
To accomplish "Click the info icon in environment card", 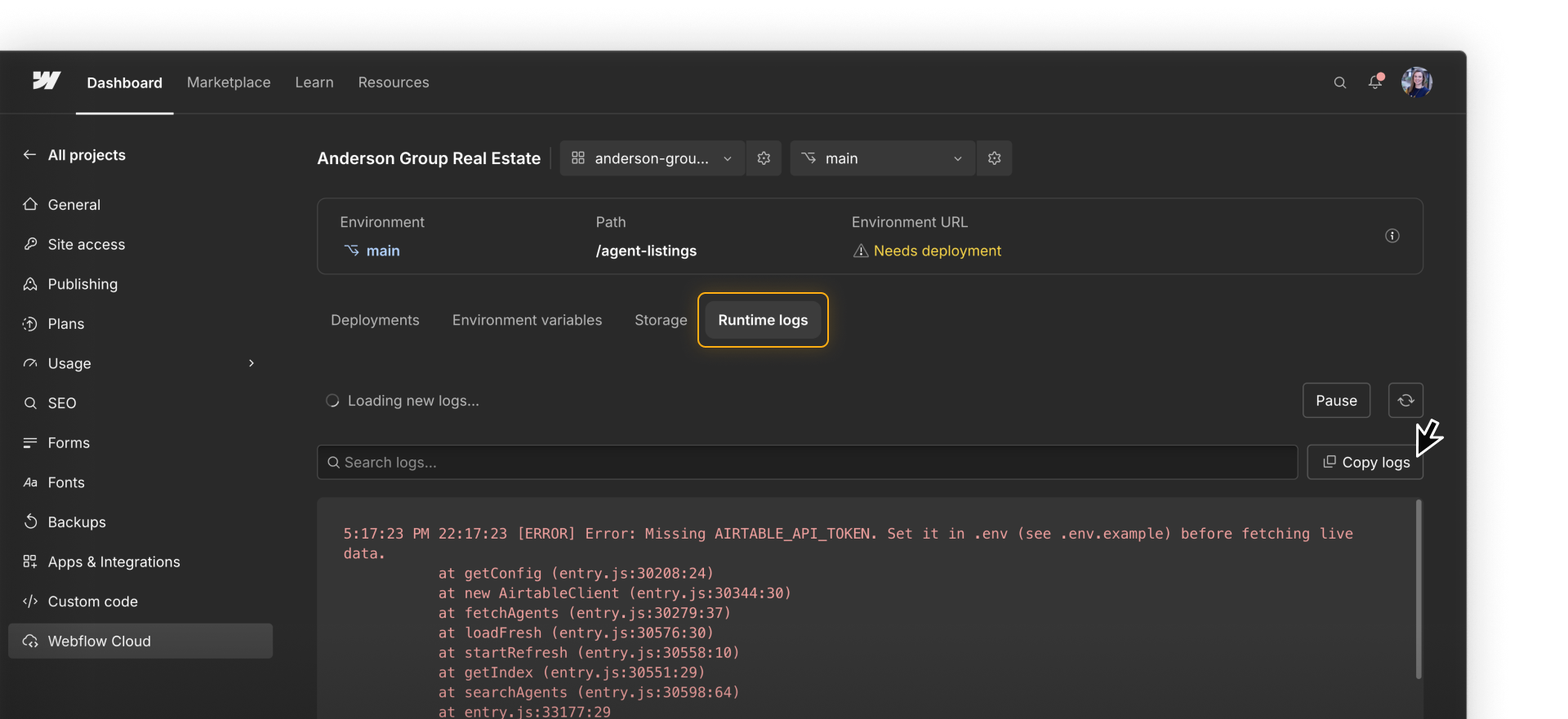I will 1392,236.
